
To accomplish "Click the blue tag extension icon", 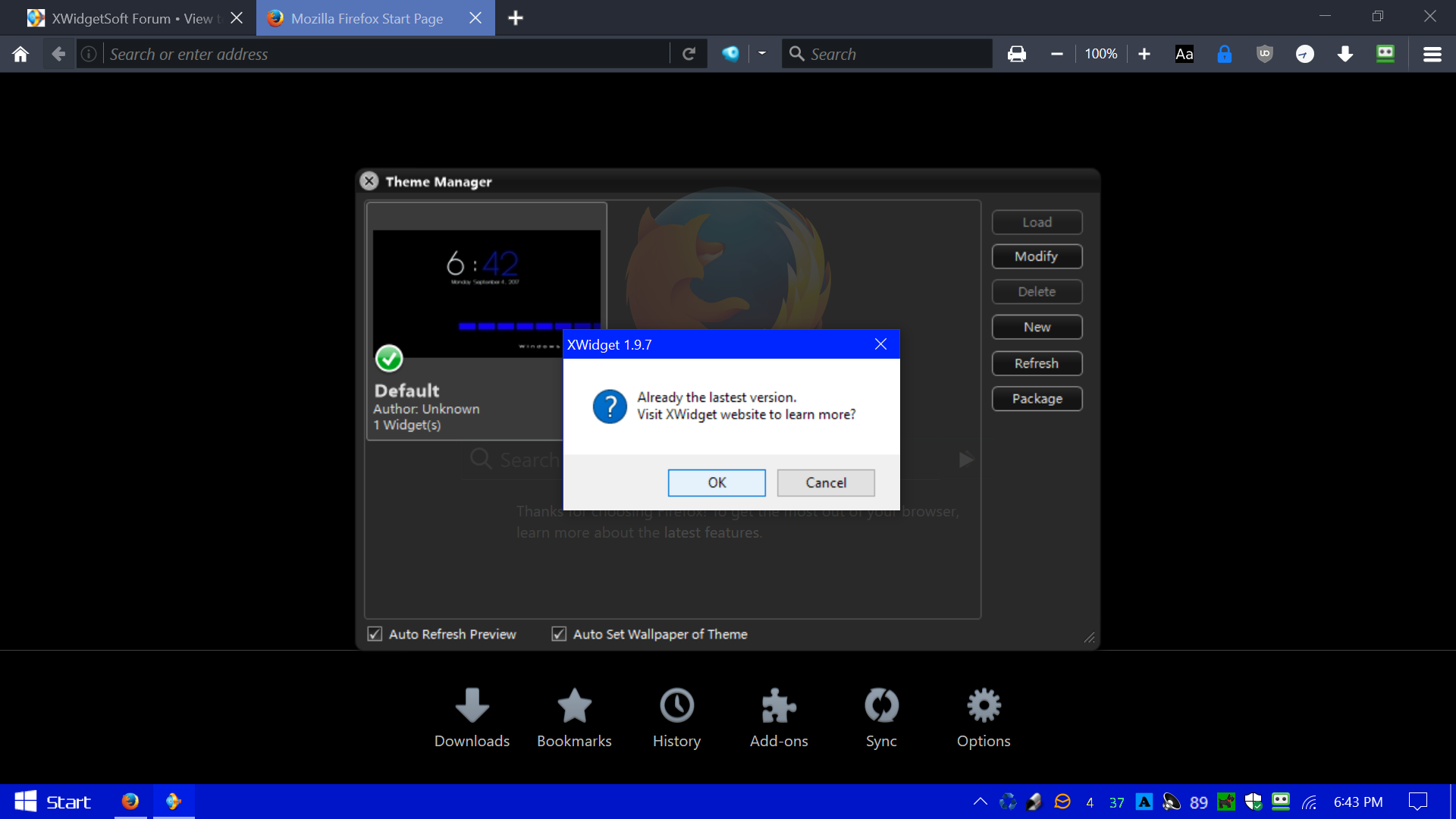I will 730,54.
